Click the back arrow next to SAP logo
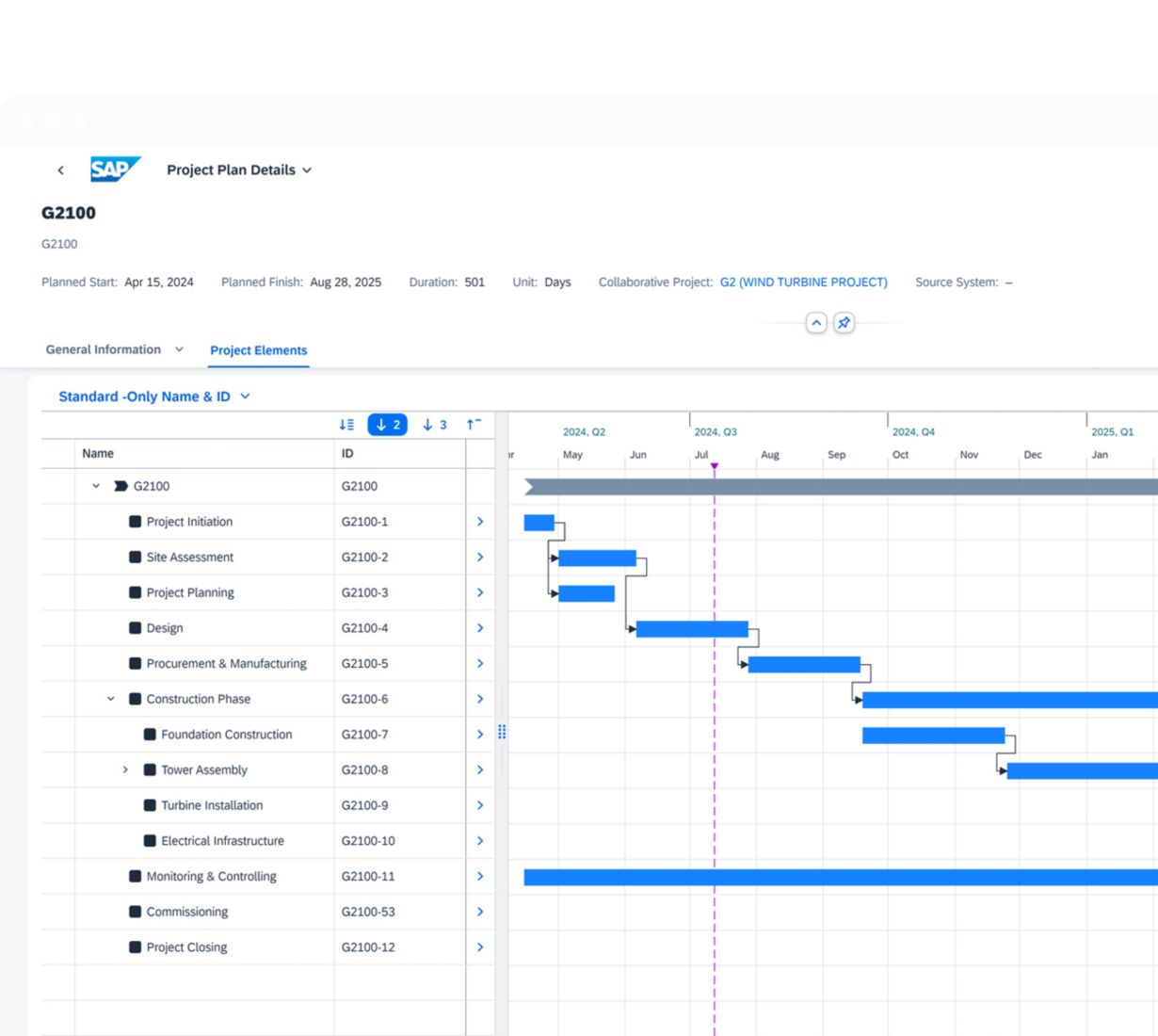The image size is (1158, 1036). coord(61,170)
